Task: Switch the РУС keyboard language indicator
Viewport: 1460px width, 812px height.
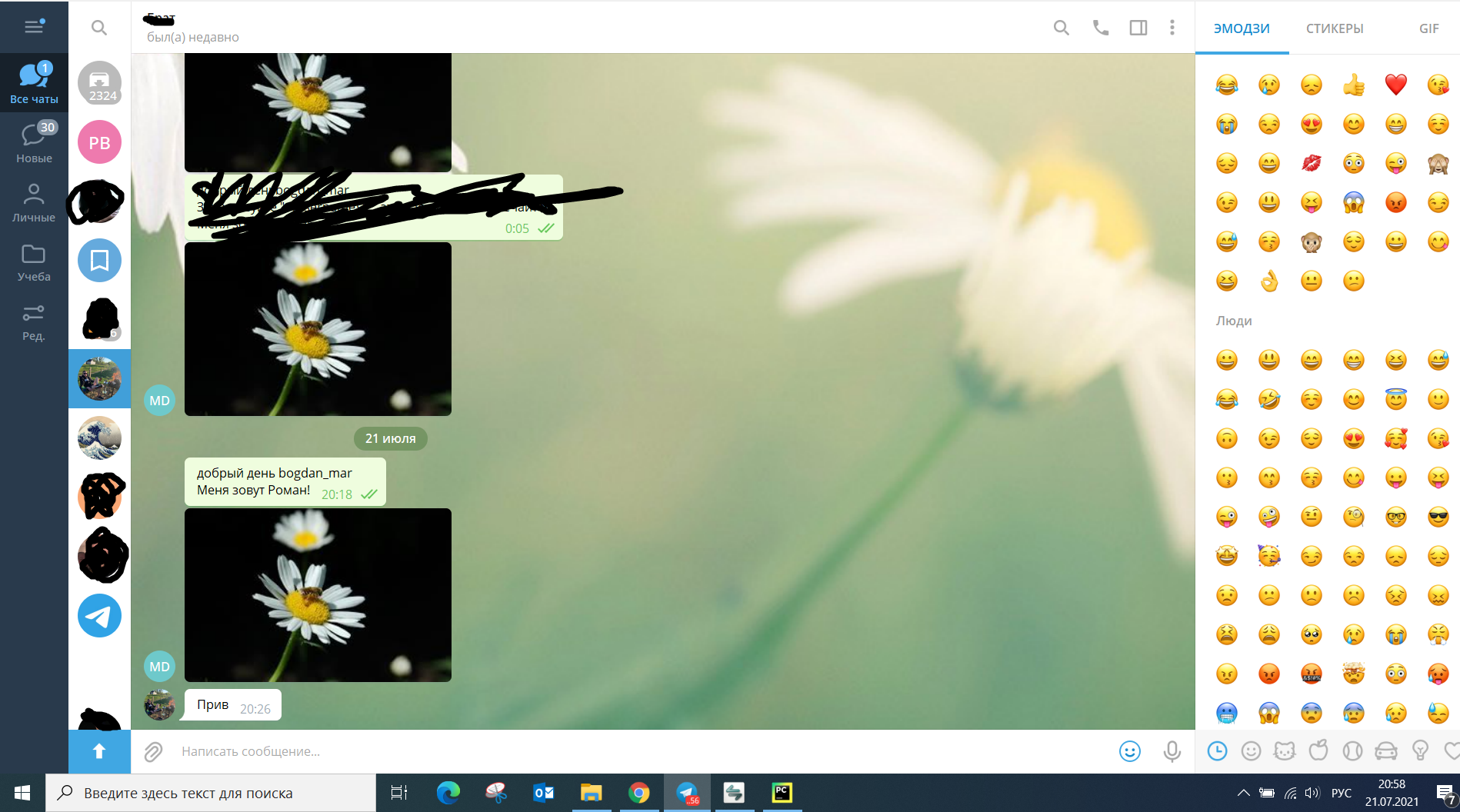Action: pos(1341,793)
